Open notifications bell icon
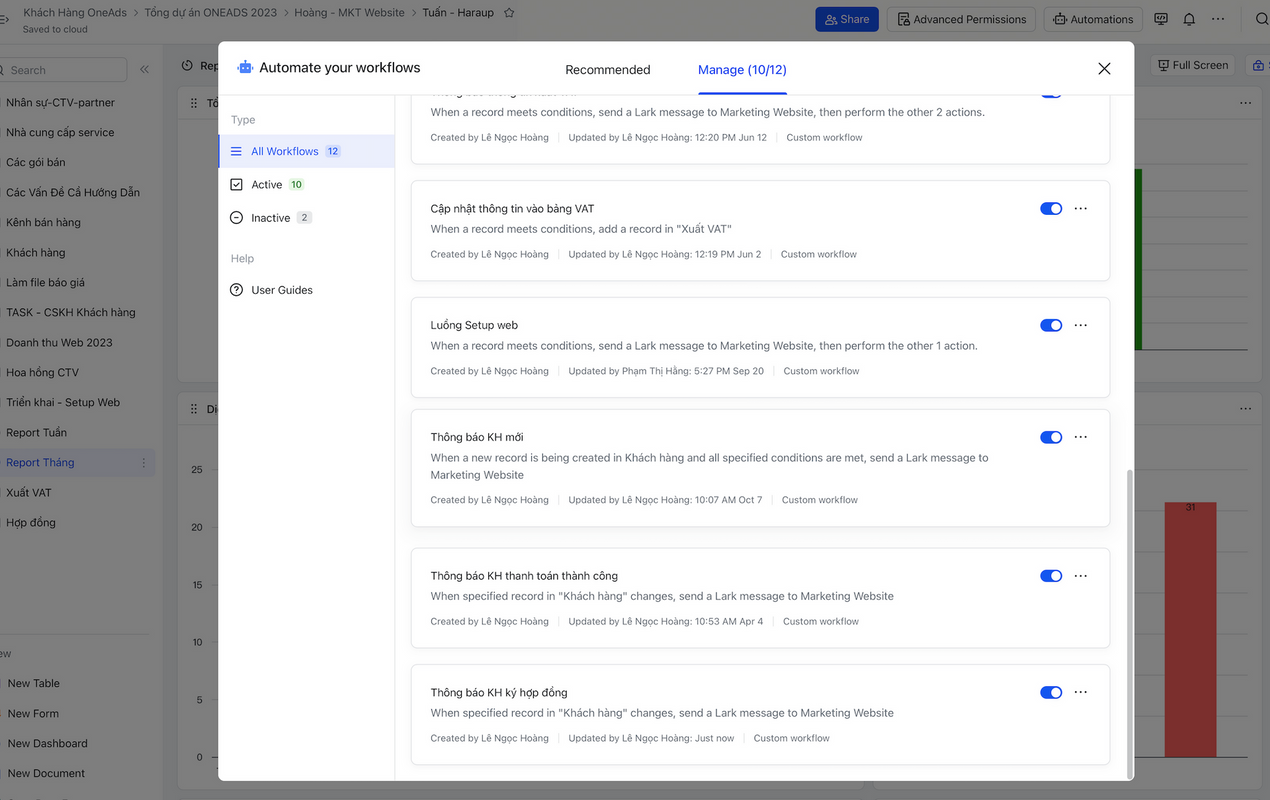This screenshot has height=800, width=1270. point(1189,19)
